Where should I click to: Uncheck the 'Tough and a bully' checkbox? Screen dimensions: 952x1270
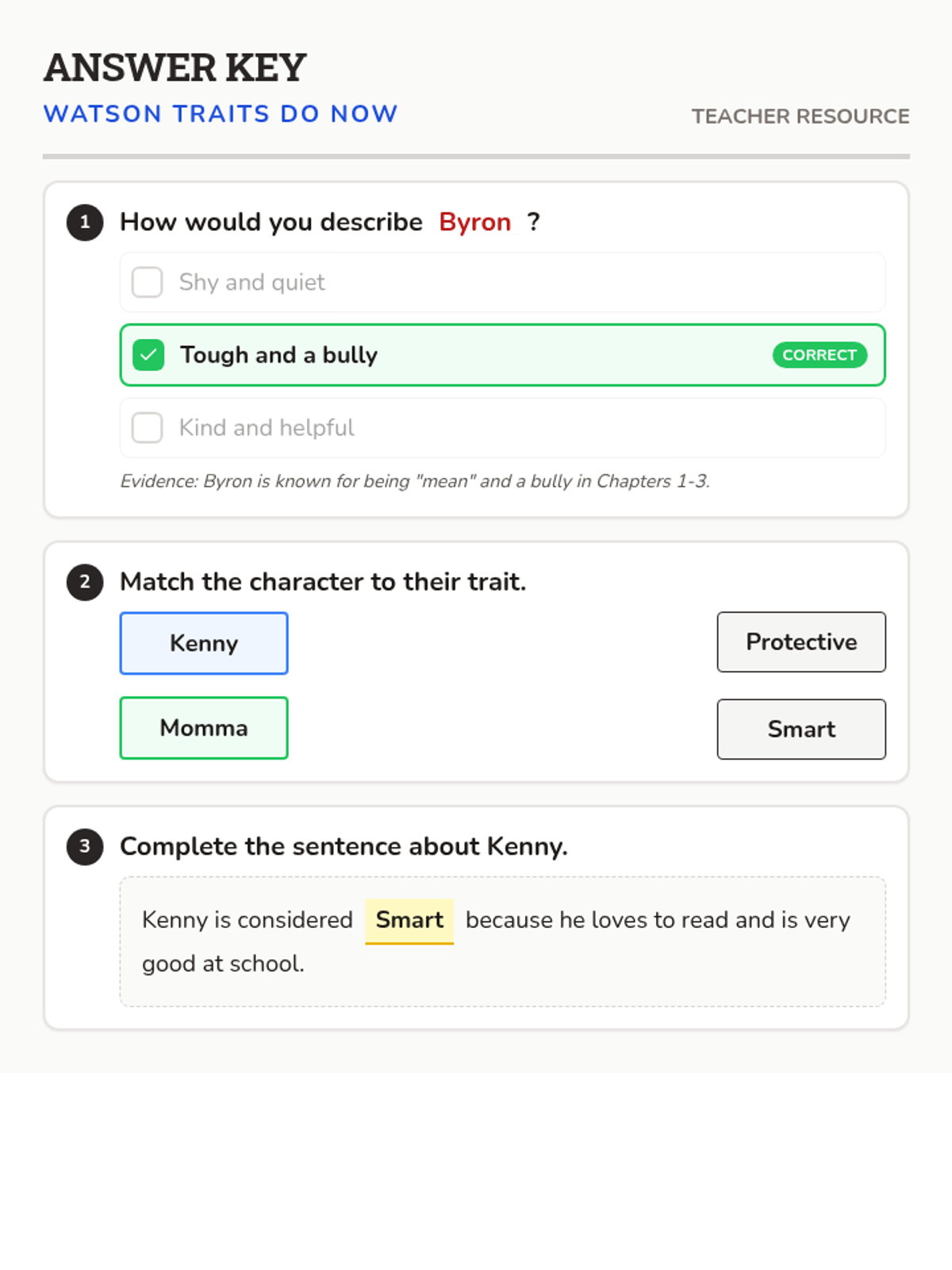click(148, 355)
